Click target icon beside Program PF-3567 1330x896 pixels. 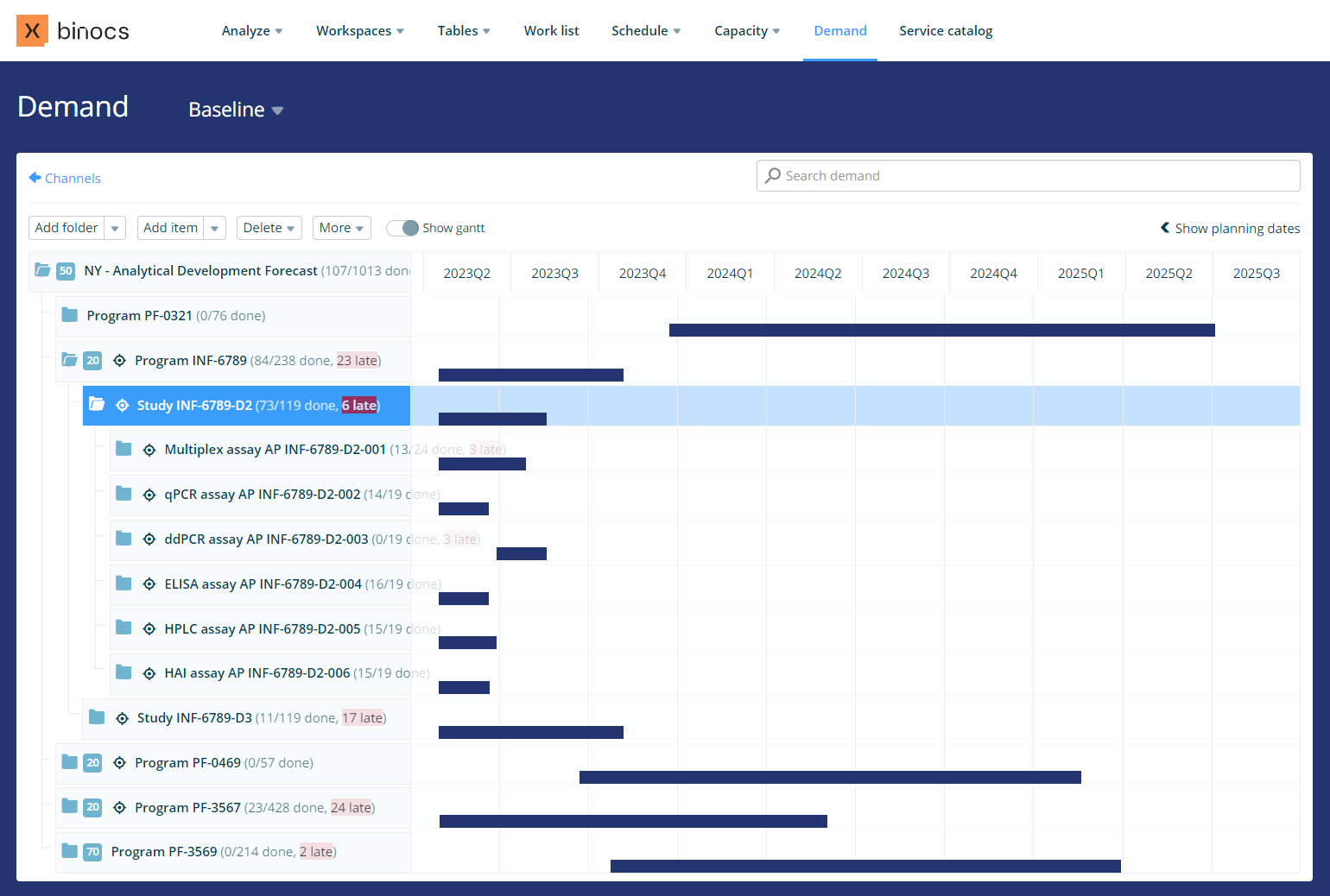[120, 808]
